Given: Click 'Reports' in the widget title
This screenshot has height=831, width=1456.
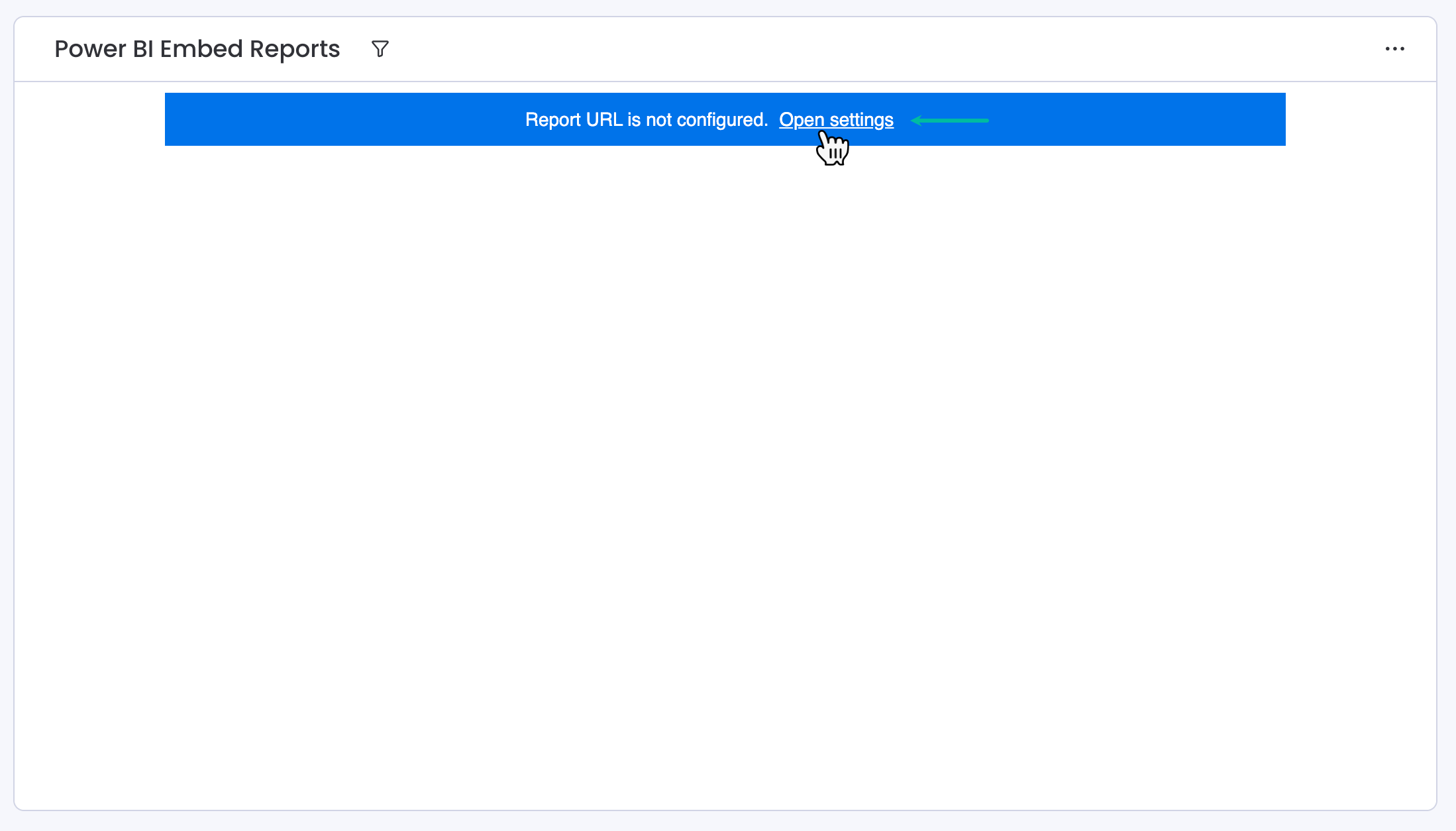Looking at the screenshot, I should 295,49.
